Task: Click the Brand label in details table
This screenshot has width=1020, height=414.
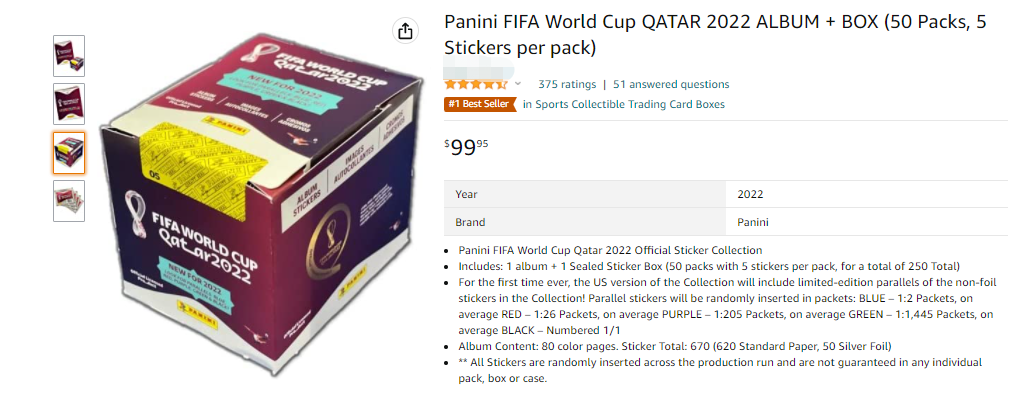Action: pos(470,222)
